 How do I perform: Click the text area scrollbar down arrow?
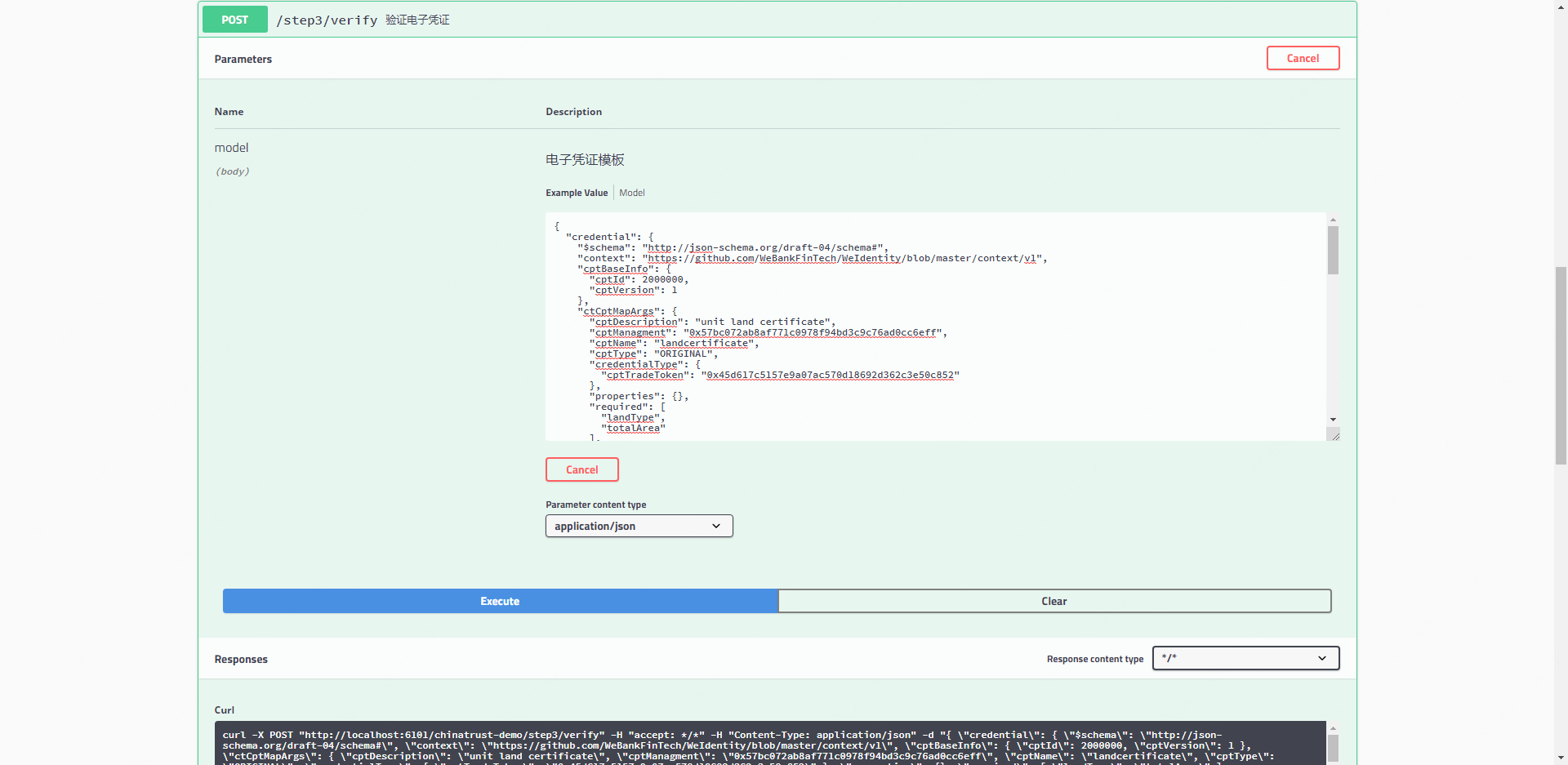pos(1333,420)
